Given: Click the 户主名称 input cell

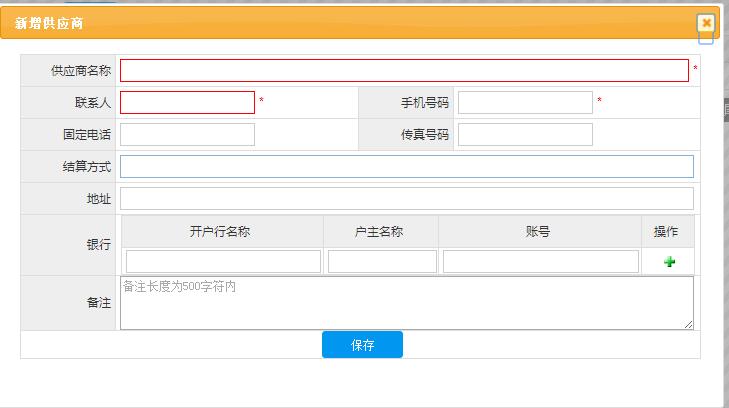Looking at the screenshot, I should 382,261.
